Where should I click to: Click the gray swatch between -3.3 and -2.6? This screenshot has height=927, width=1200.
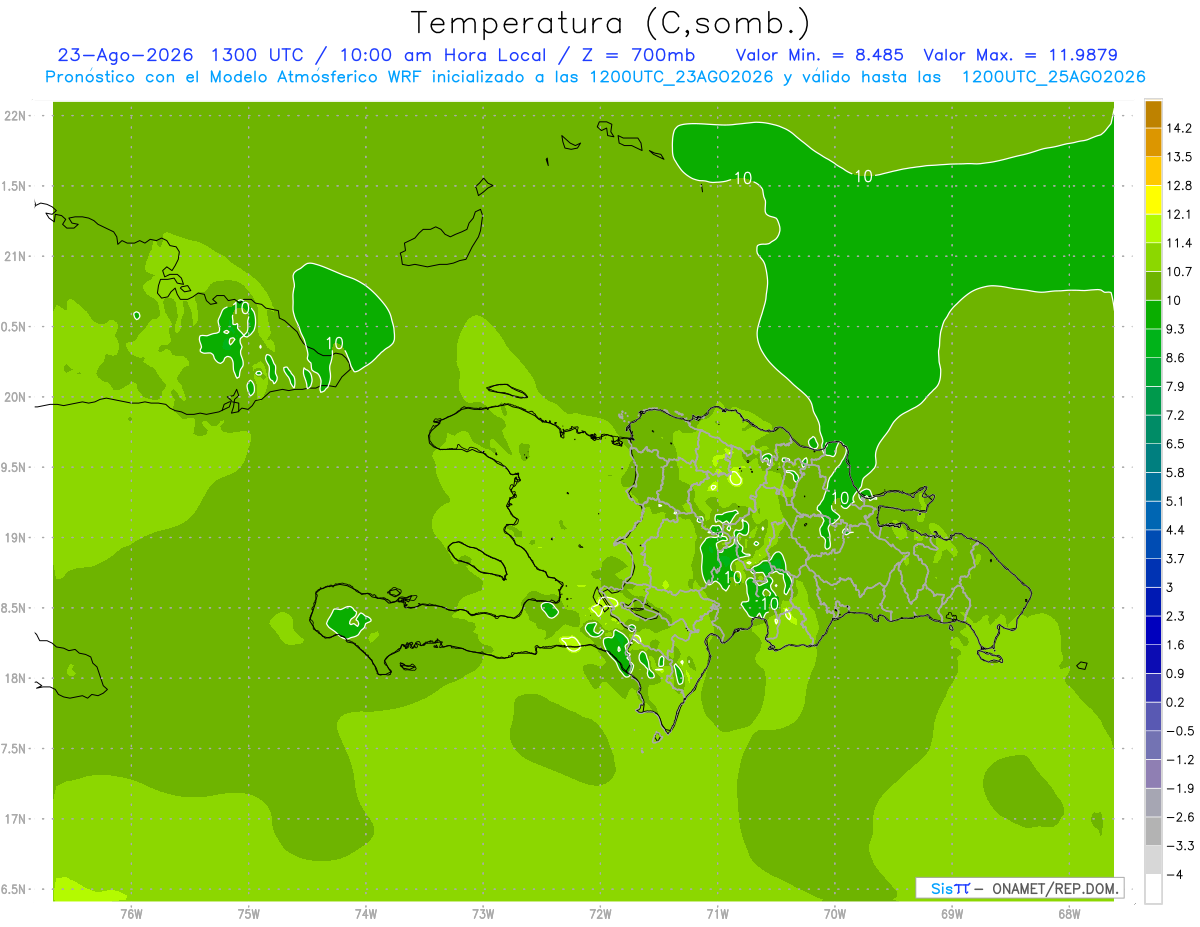tap(1153, 831)
